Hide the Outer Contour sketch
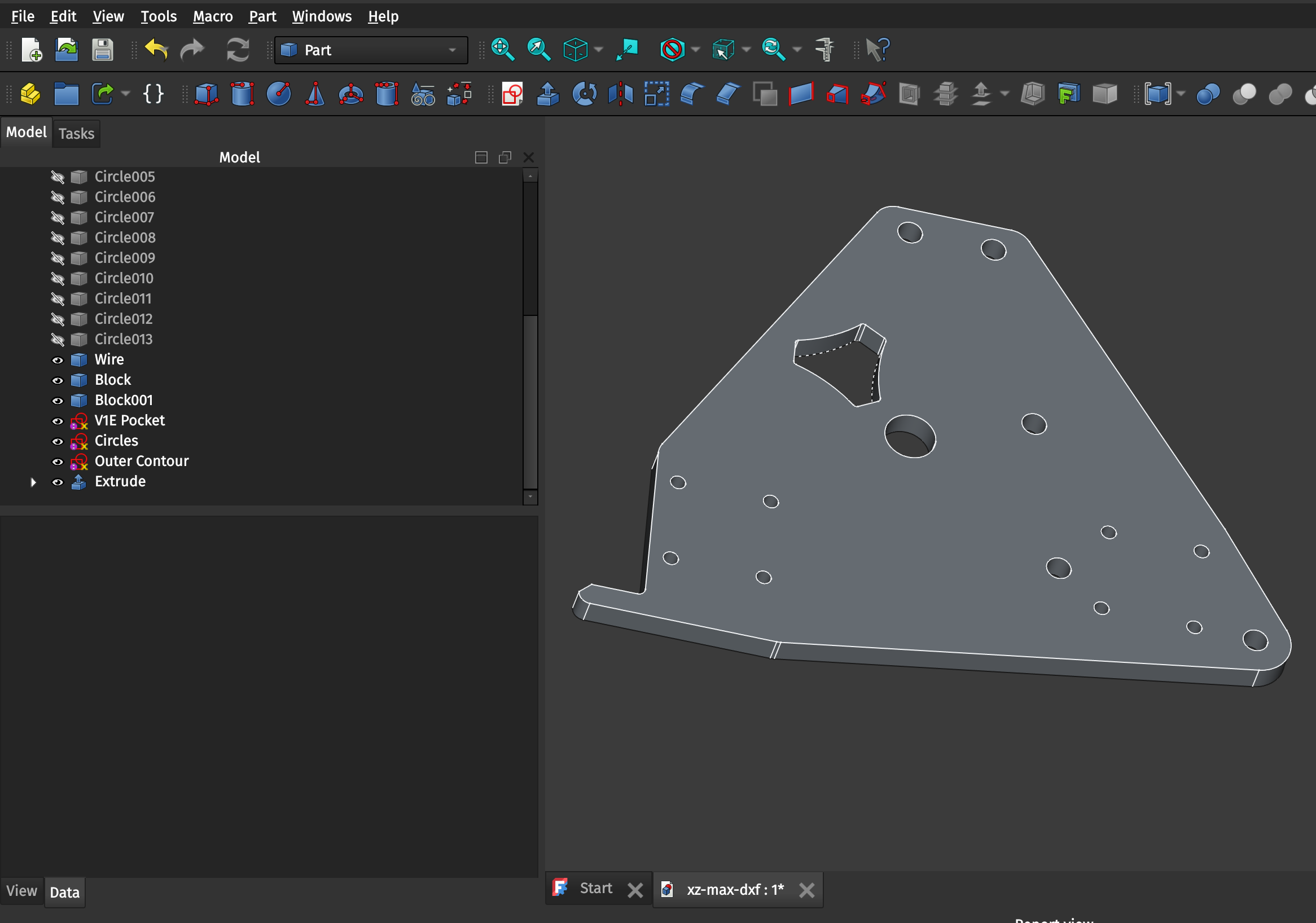1316x923 pixels. tap(58, 462)
